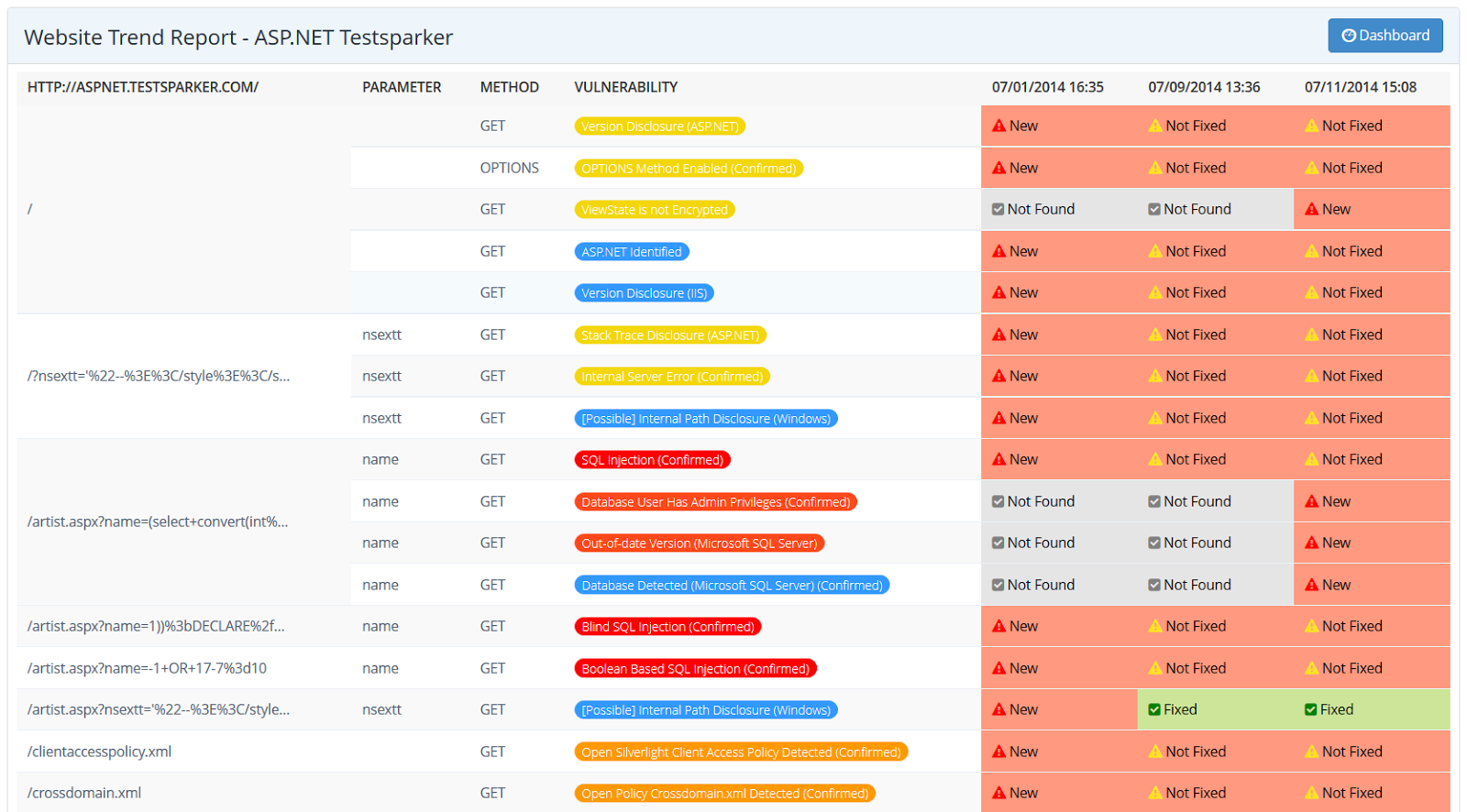Click Fixed checkmark under 07/09/2014 13:36
The image size is (1467, 812).
click(x=1155, y=709)
